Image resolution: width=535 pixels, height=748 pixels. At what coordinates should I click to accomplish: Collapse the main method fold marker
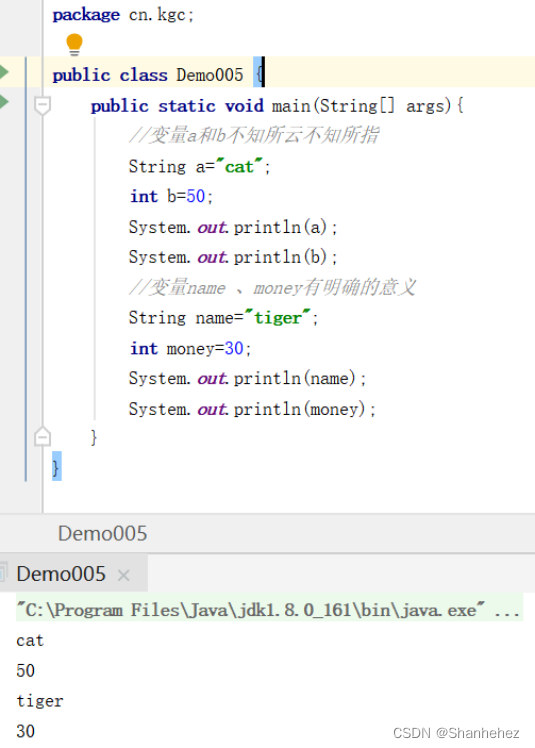click(x=42, y=105)
